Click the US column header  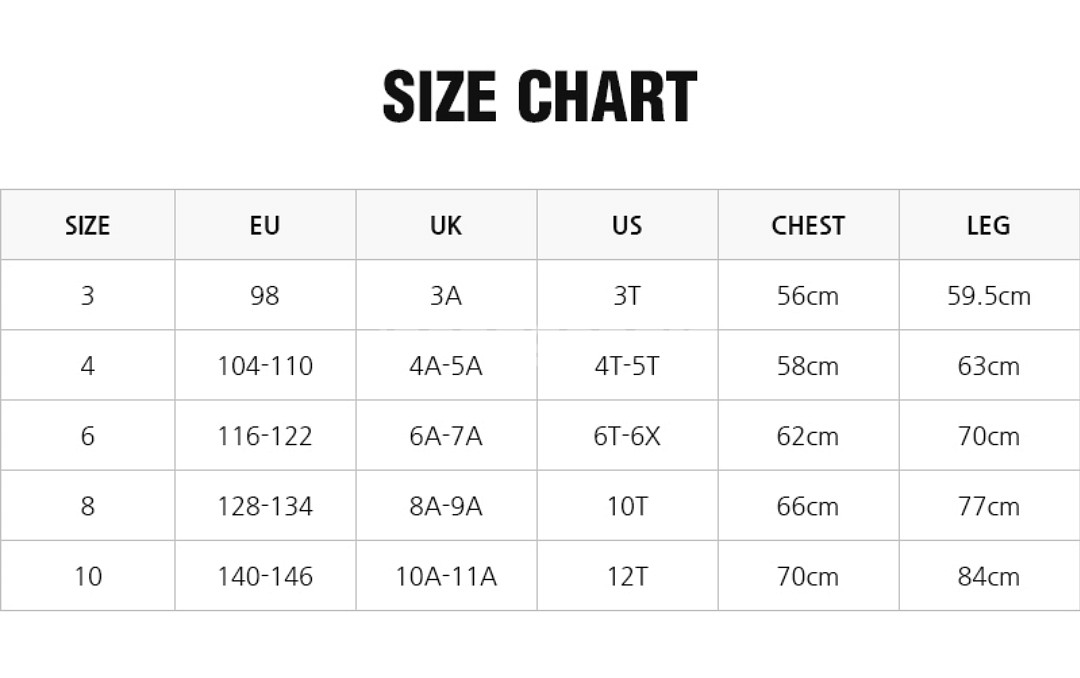[627, 225]
